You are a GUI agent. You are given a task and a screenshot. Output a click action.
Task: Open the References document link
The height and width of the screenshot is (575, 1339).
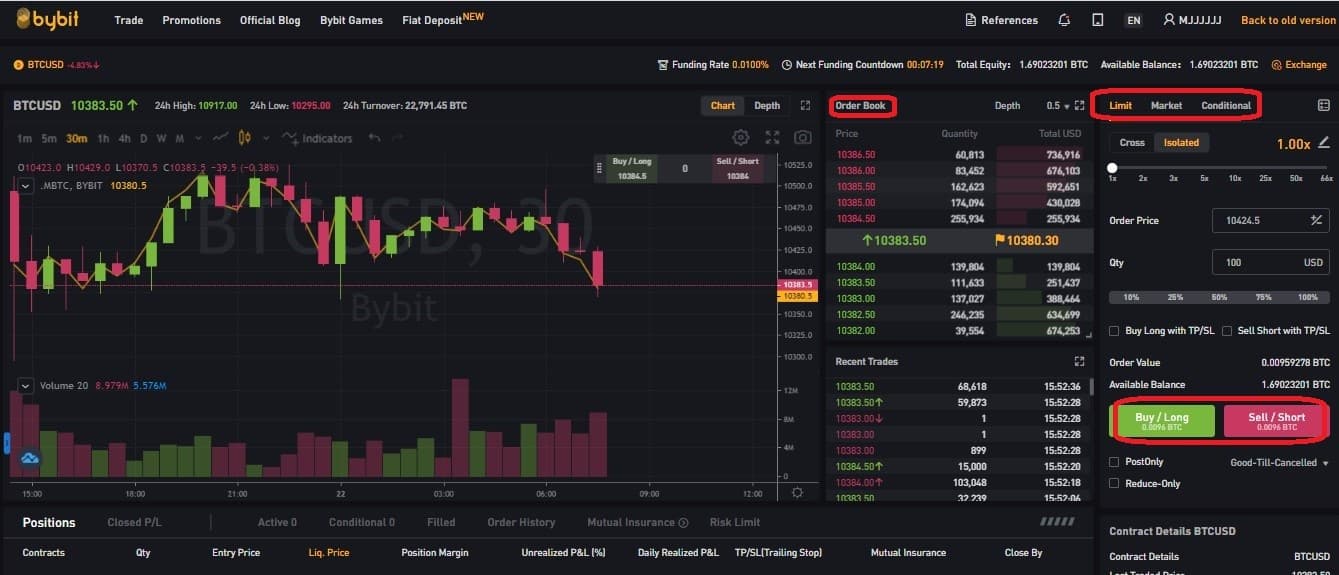(1001, 20)
